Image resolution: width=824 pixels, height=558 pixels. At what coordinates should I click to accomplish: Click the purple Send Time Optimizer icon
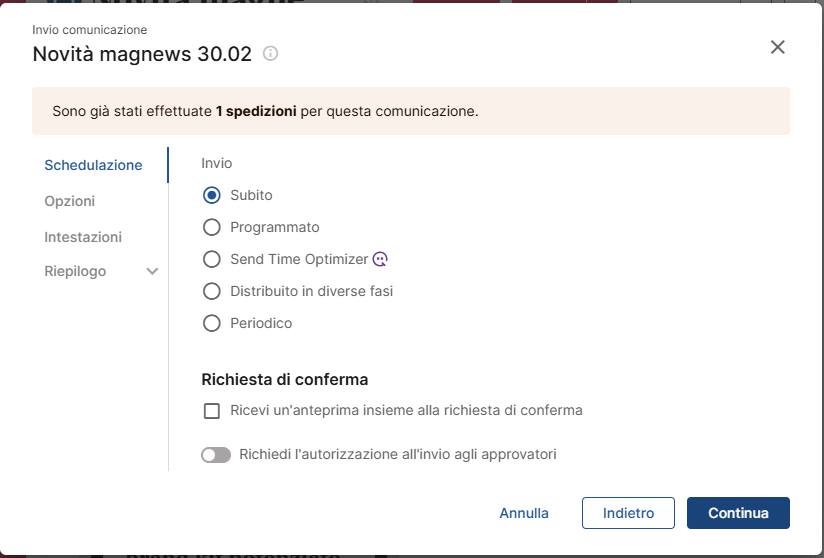tap(380, 259)
